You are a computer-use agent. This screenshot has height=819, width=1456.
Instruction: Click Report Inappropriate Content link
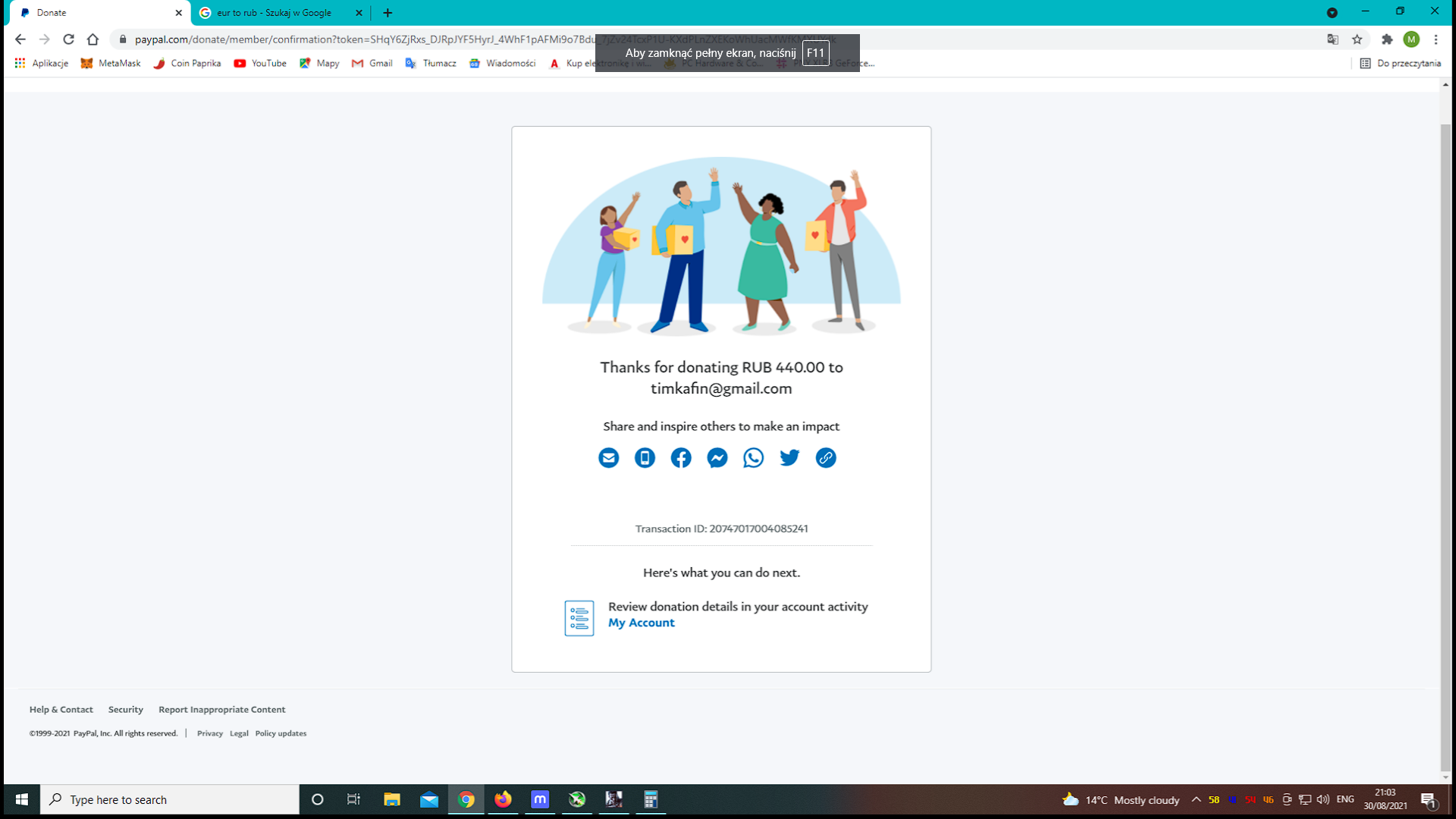pyautogui.click(x=221, y=710)
